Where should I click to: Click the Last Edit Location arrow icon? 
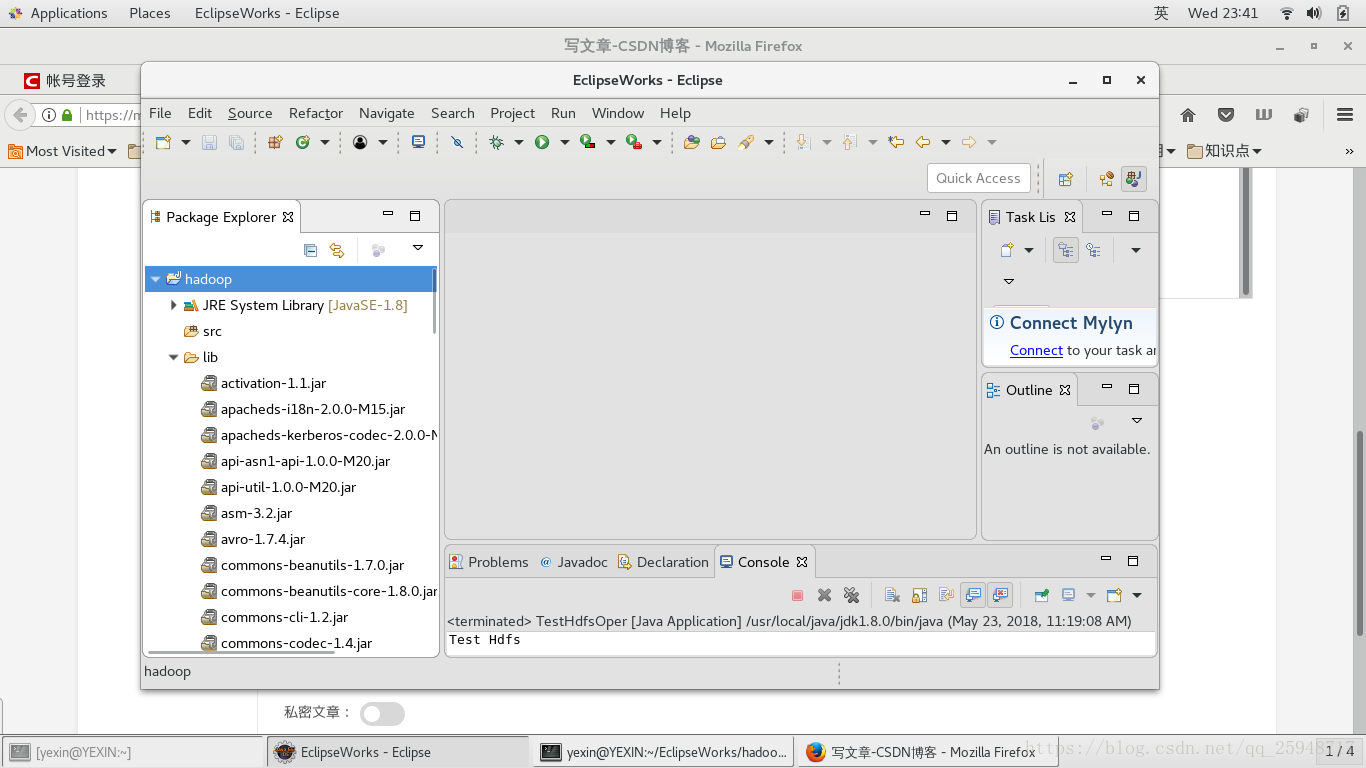pos(896,142)
